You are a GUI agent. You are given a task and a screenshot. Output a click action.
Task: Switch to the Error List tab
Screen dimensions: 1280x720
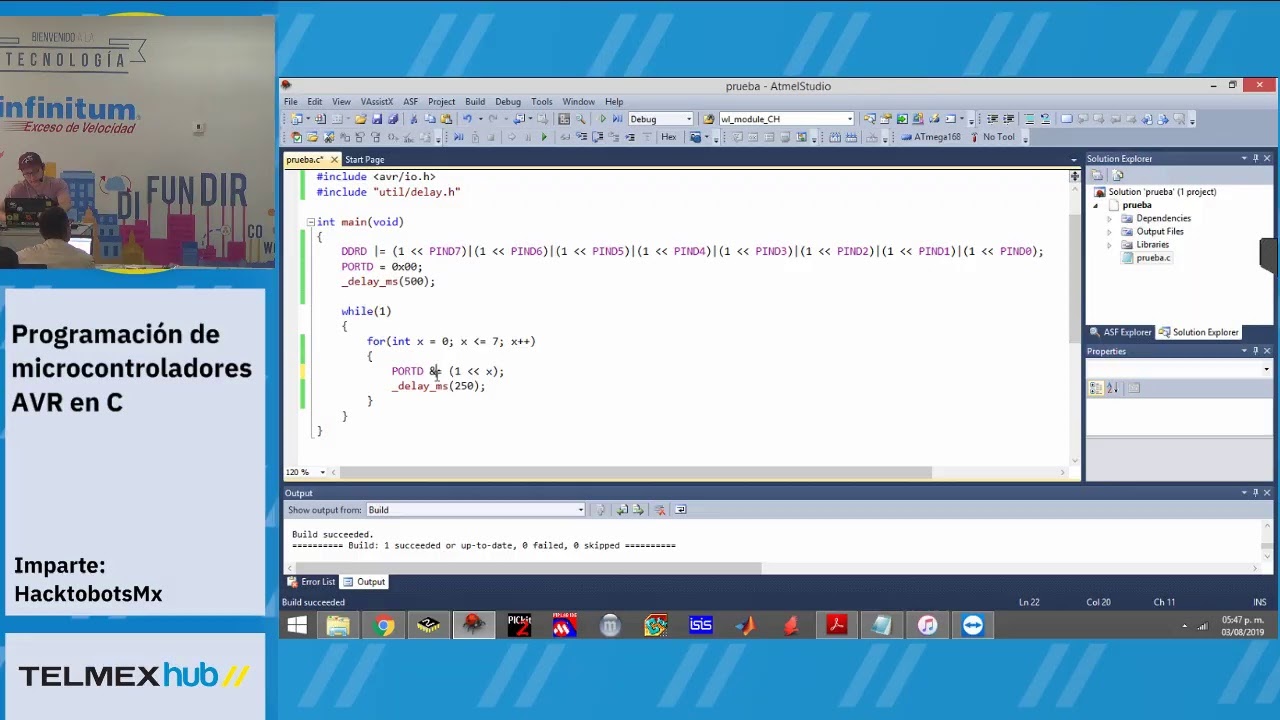tap(312, 582)
